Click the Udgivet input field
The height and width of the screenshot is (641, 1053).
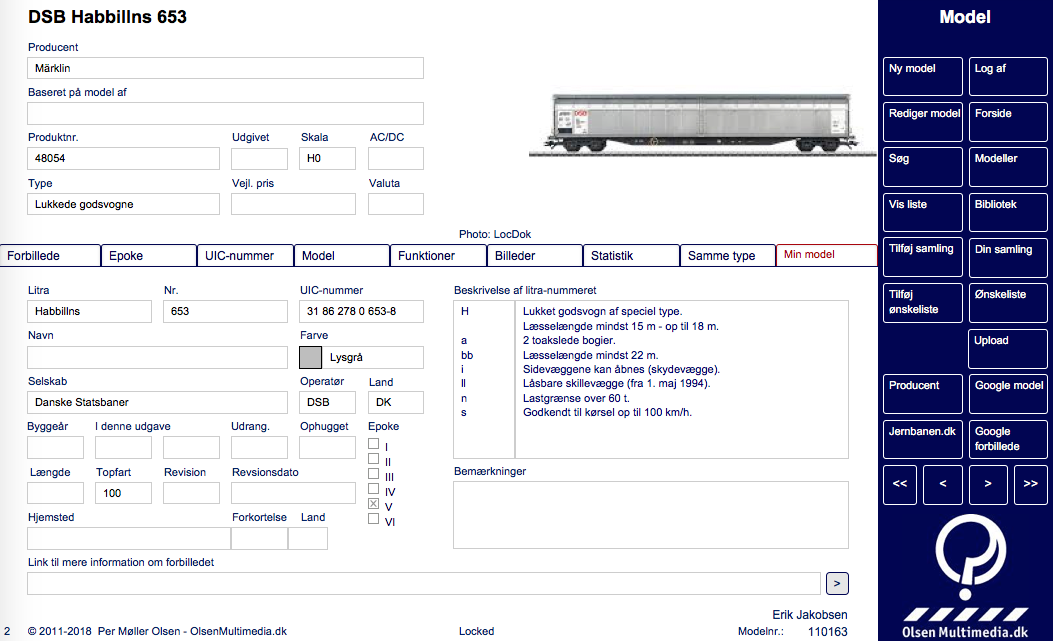(x=260, y=159)
